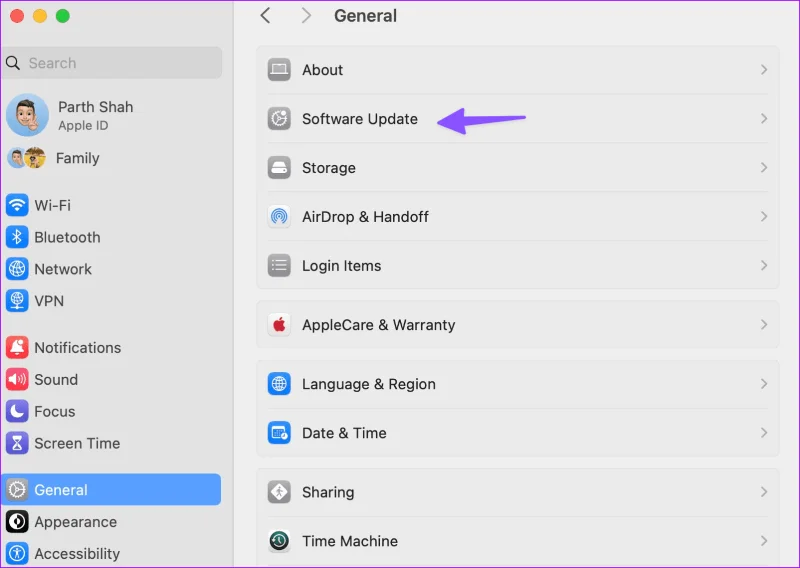Screen dimensions: 800x568
Task: Click the Sharing icon
Action: pyautogui.click(x=279, y=492)
